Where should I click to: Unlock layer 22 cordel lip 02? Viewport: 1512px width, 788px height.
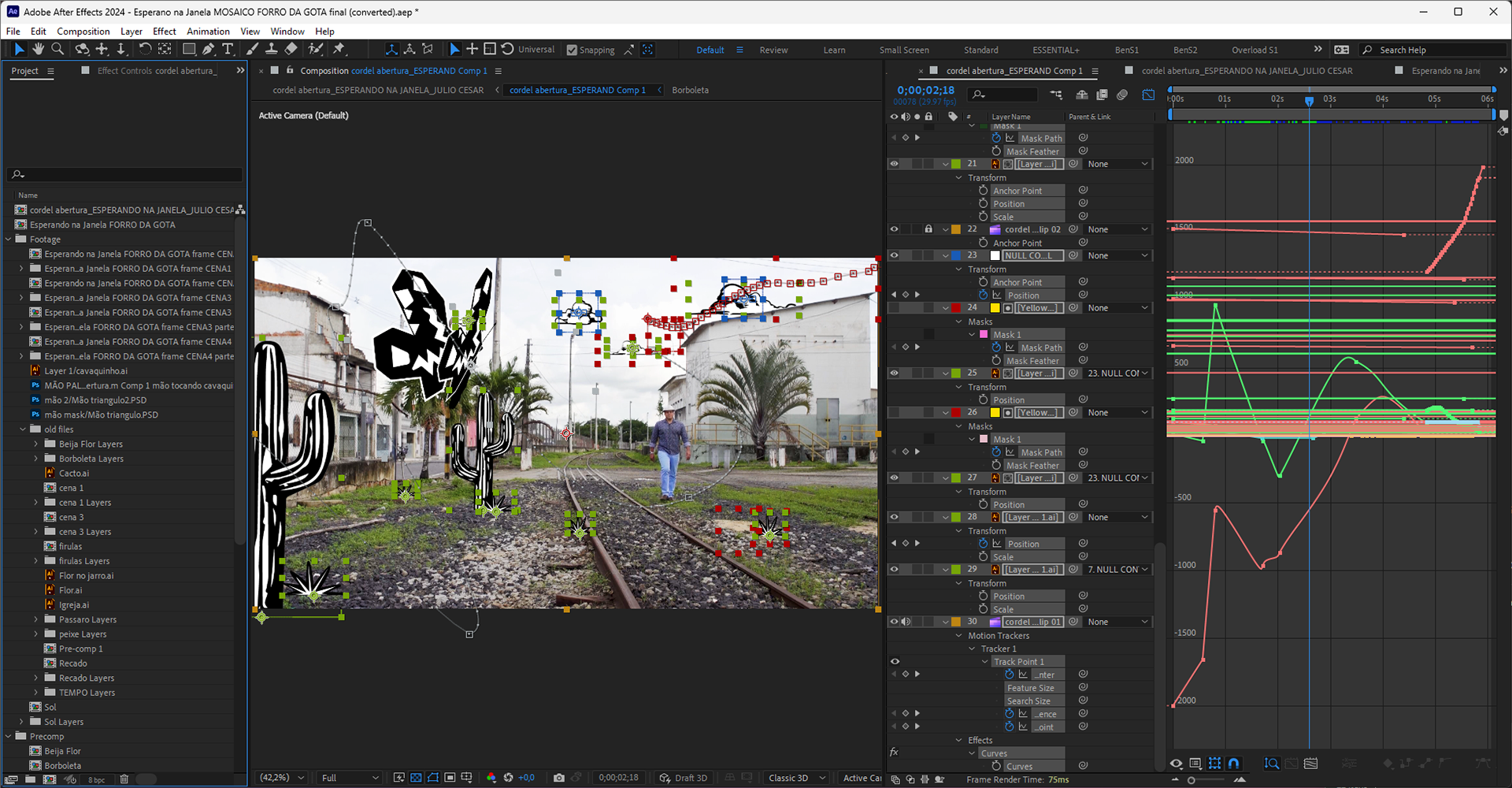pyautogui.click(x=928, y=229)
